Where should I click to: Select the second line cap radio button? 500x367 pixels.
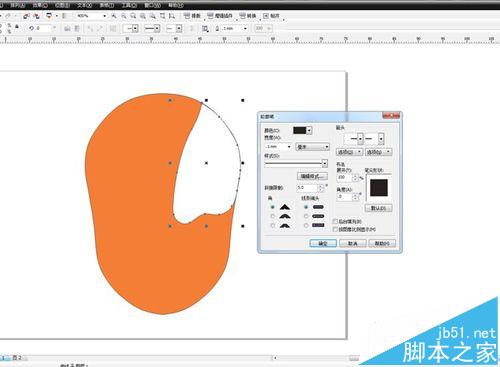[306, 216]
